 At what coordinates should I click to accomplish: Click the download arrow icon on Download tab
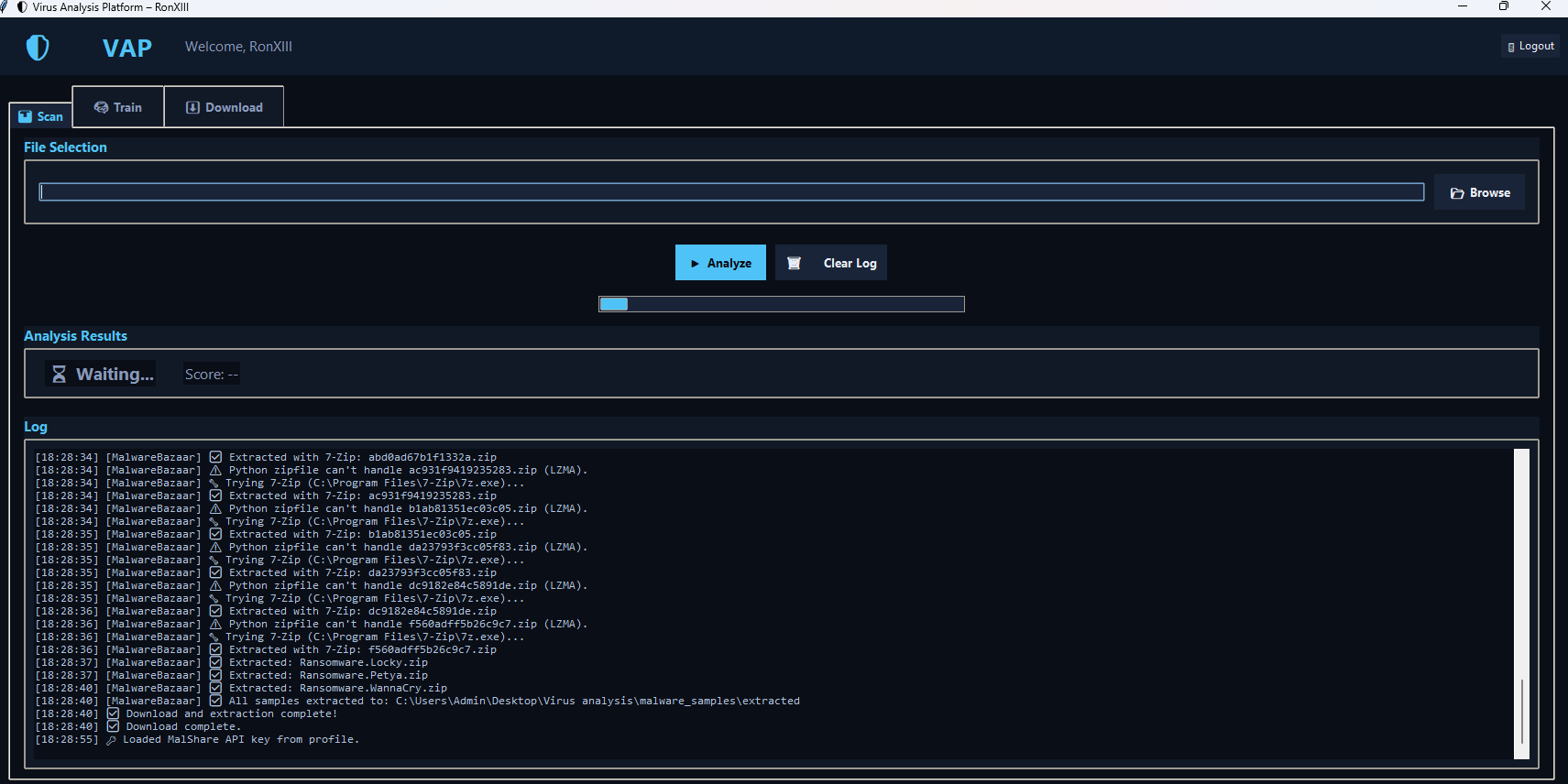tap(192, 107)
